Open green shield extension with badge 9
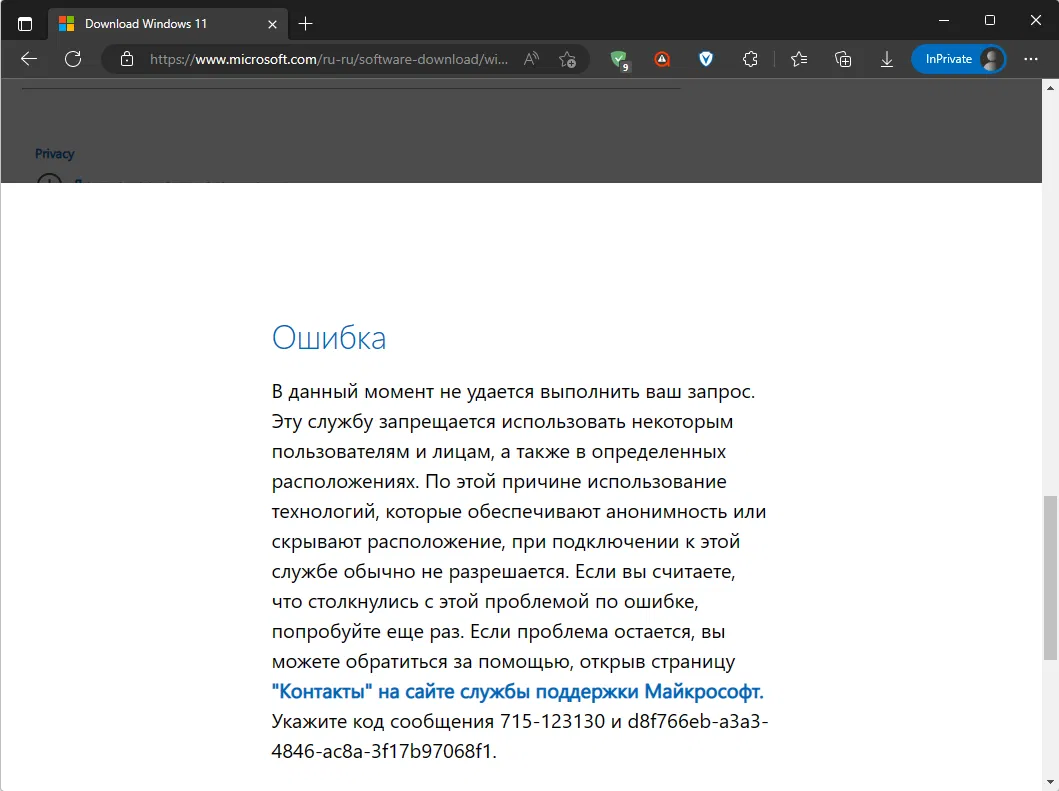 click(x=619, y=59)
